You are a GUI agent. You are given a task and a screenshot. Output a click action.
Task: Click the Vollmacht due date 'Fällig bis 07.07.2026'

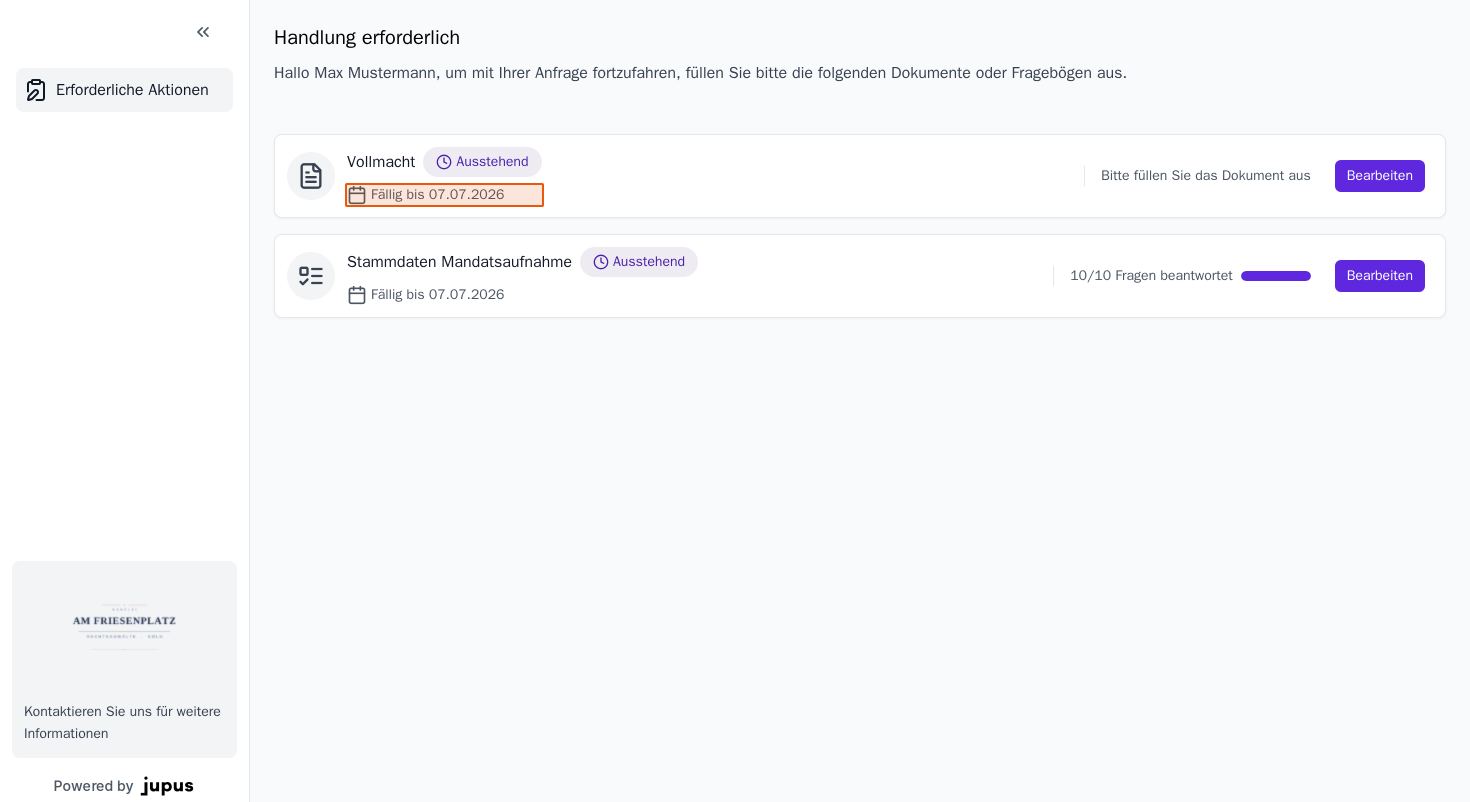click(438, 195)
